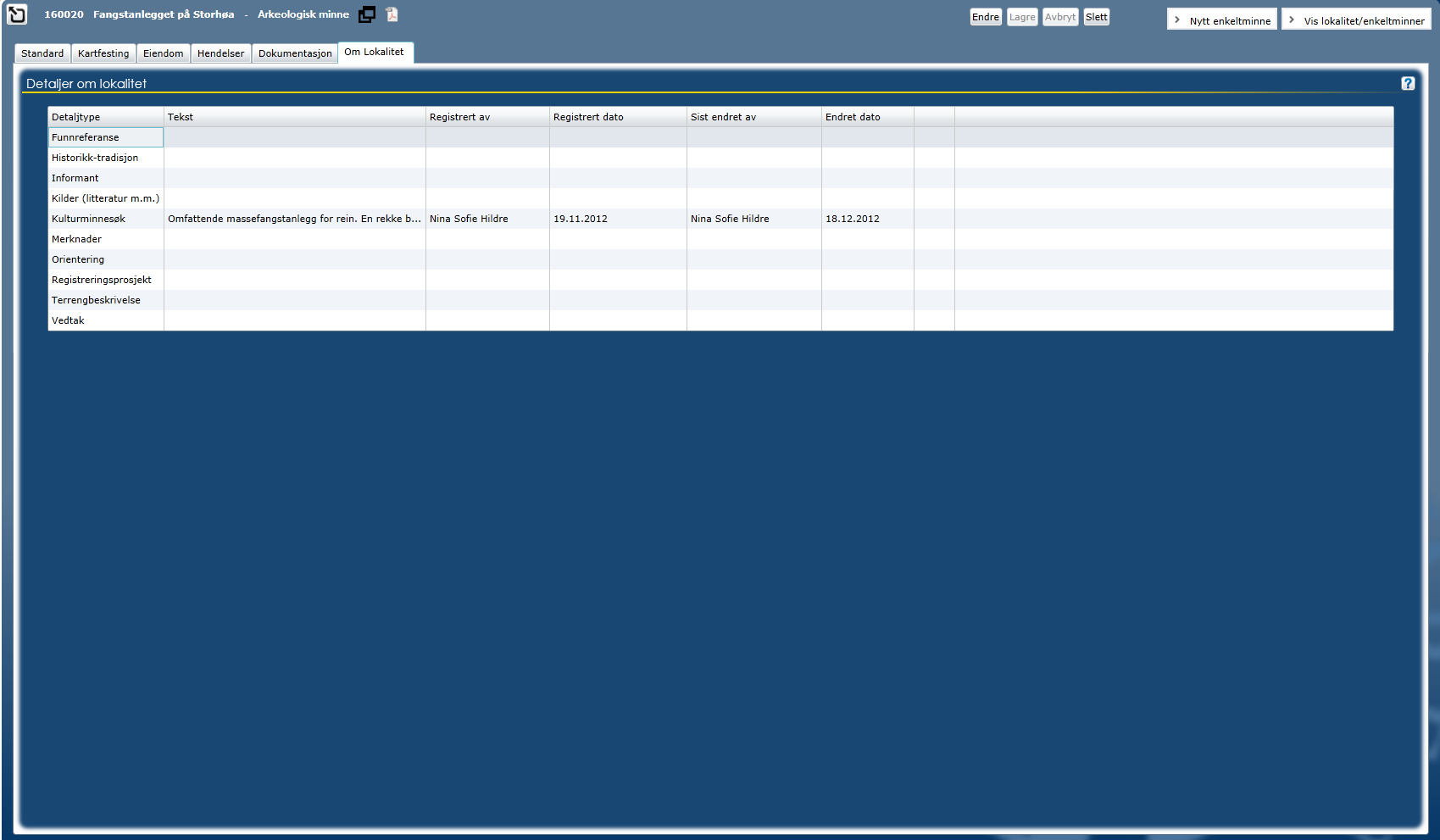Screen dimensions: 1440x840
Task: Click Nina Sofie Hildre under Sist endret av
Action: 730,219
